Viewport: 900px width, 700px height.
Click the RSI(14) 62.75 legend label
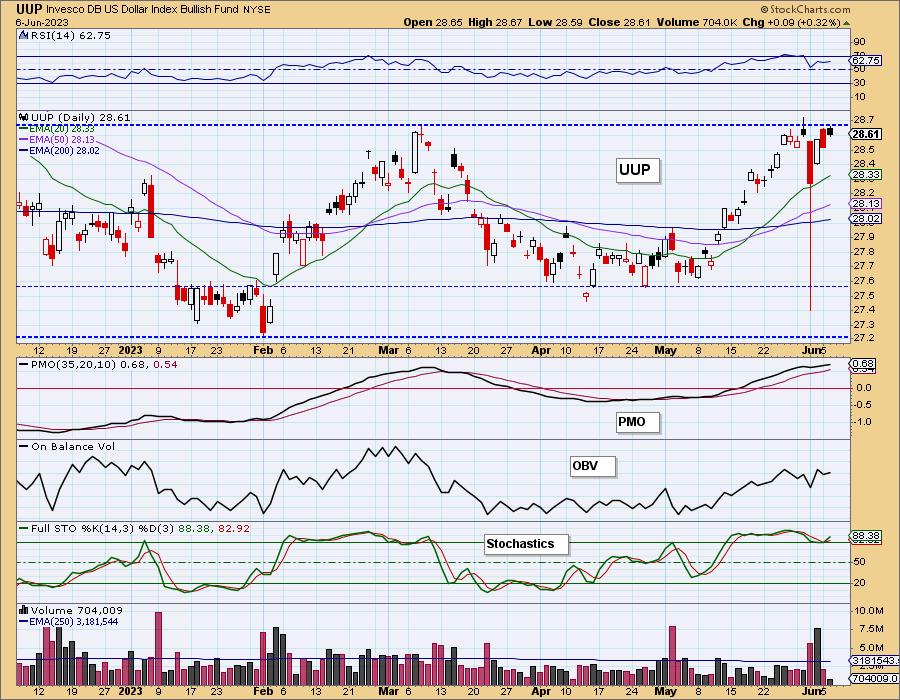tap(71, 36)
